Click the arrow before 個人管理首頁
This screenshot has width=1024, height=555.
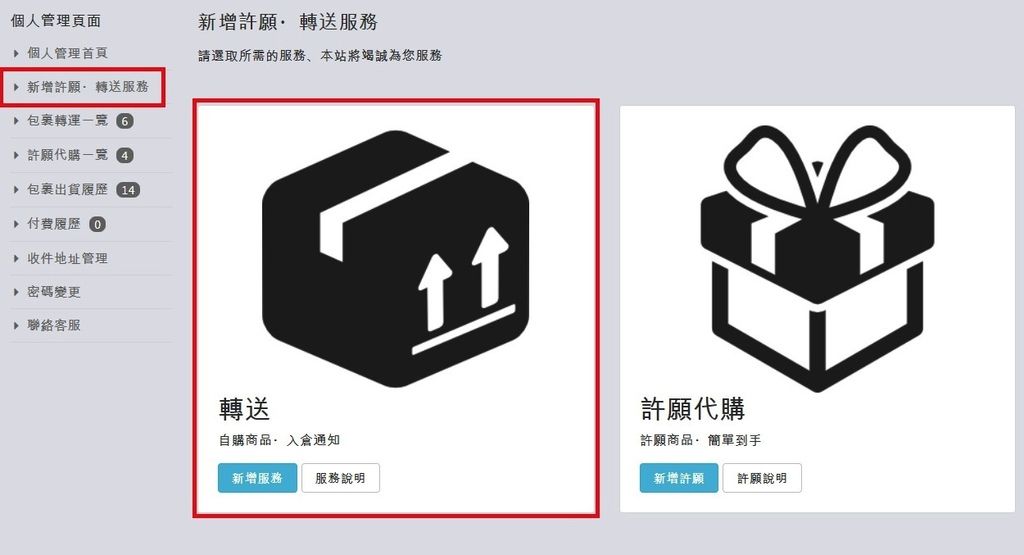(16, 53)
